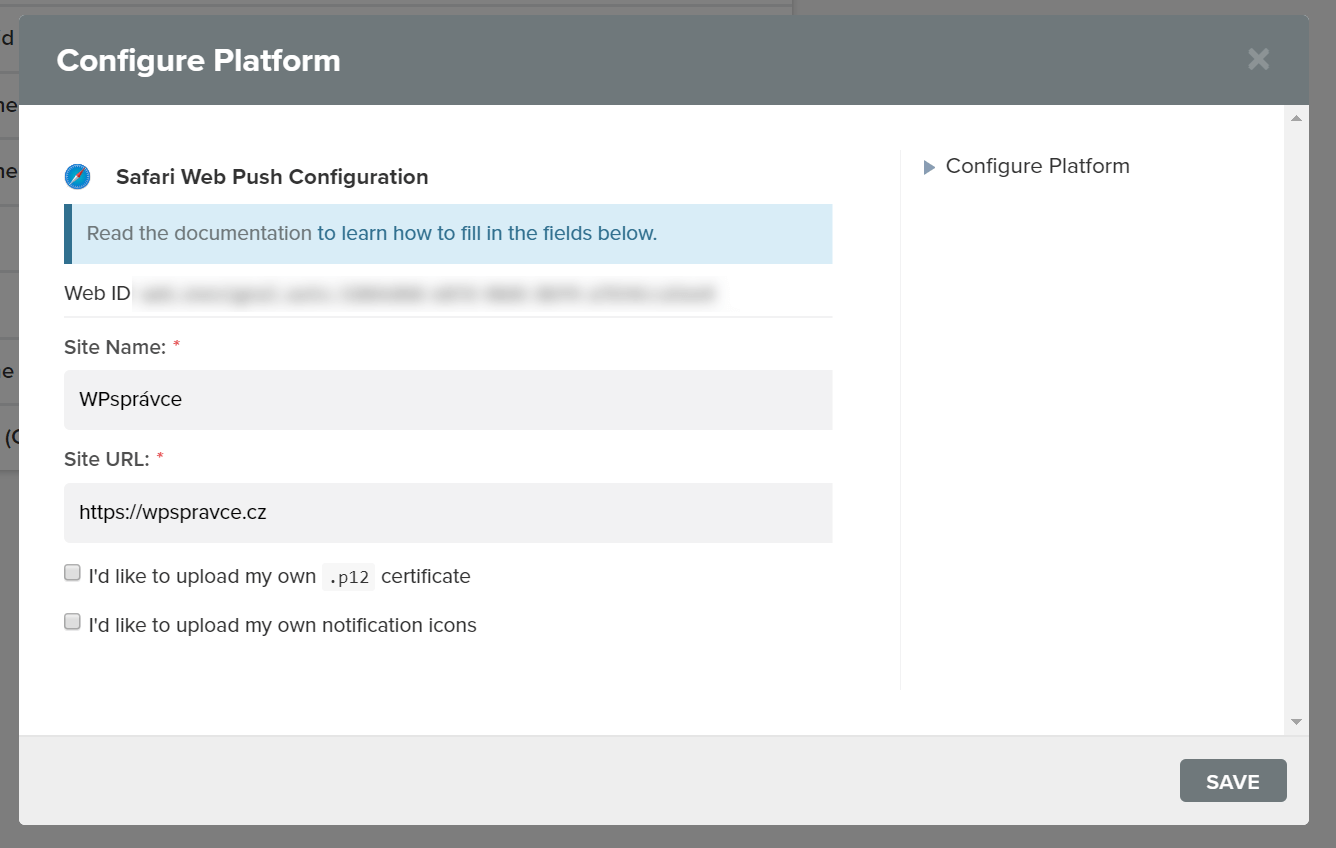Save the platform configuration

tap(1233, 781)
